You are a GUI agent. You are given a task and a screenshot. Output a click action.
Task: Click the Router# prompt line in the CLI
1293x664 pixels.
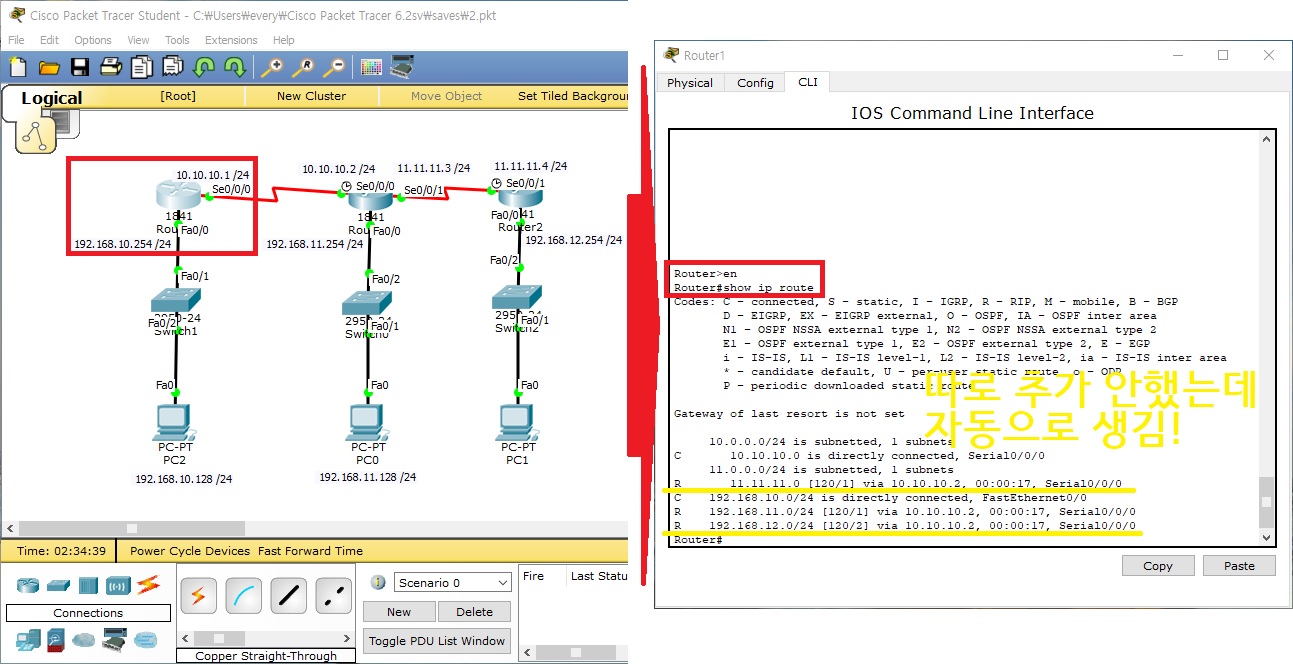pyautogui.click(x=698, y=540)
